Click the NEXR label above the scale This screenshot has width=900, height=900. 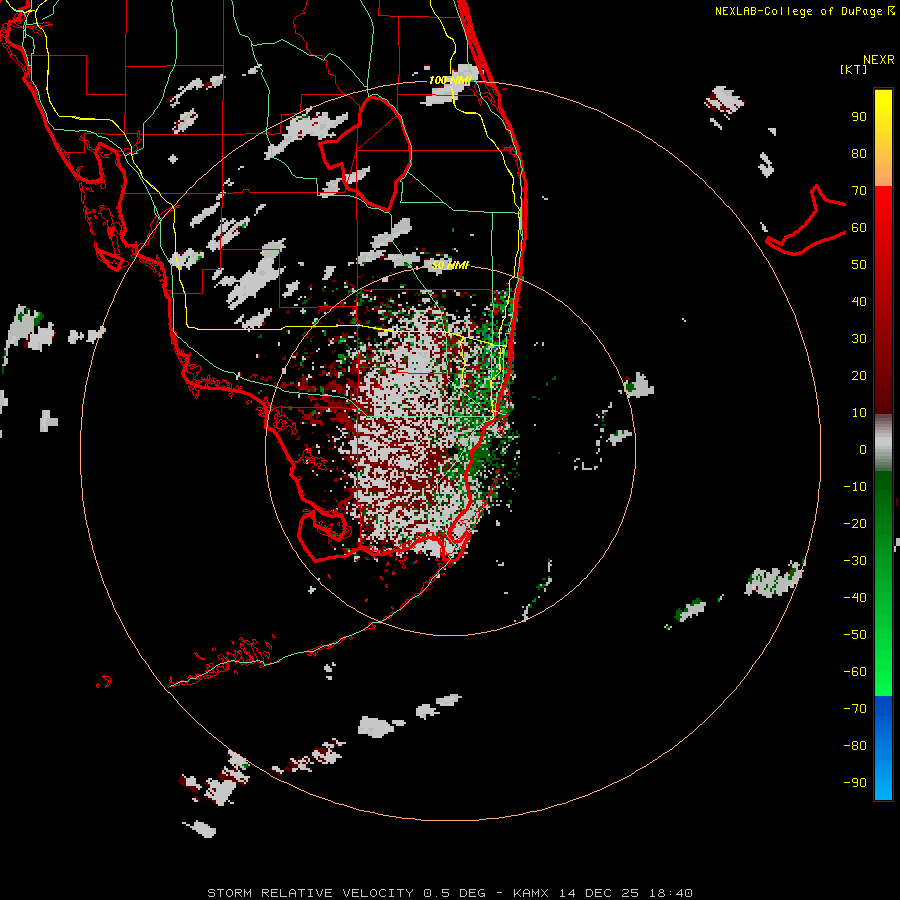879,60
